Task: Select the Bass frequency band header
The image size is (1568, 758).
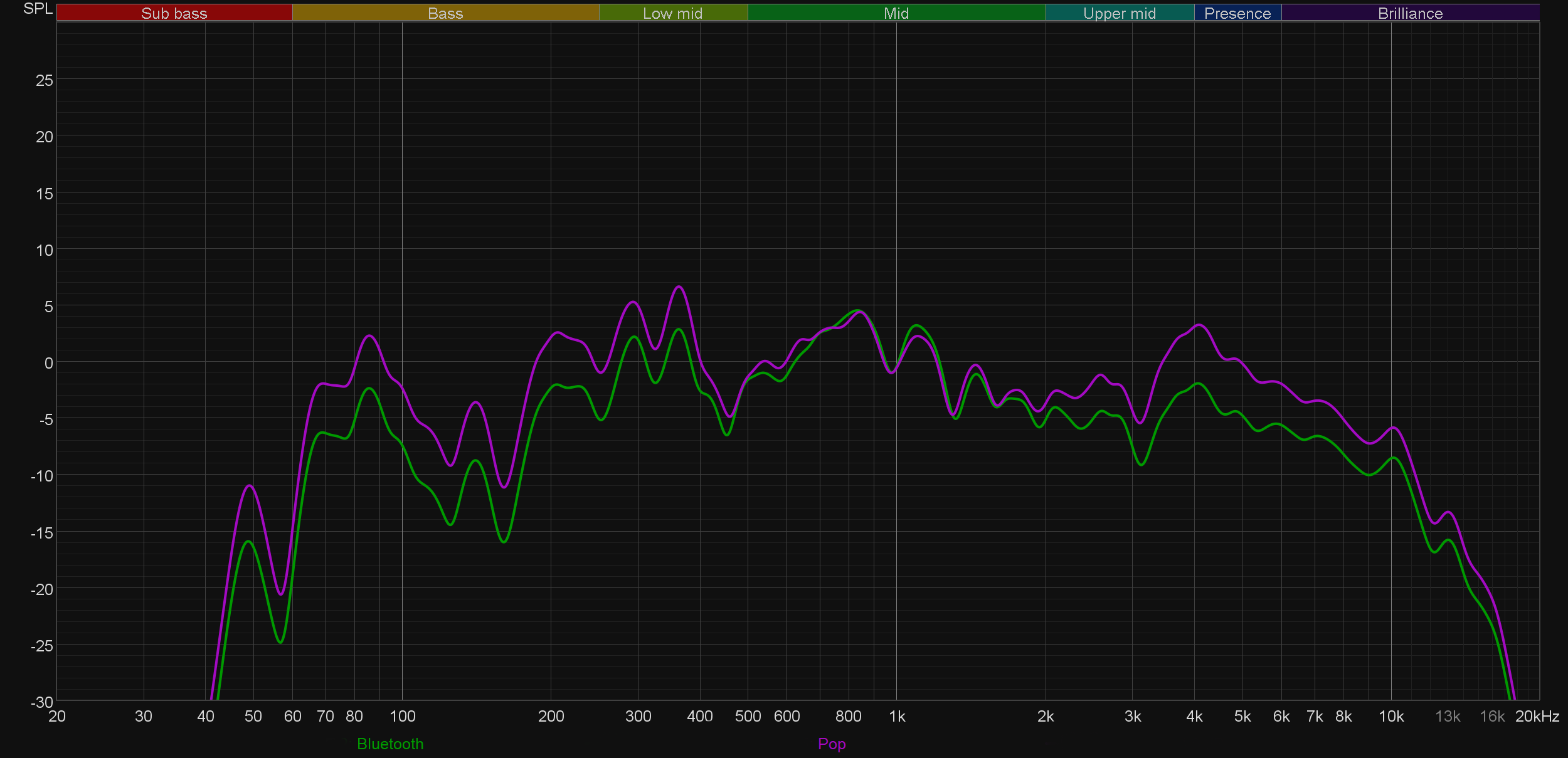Action: click(x=445, y=13)
